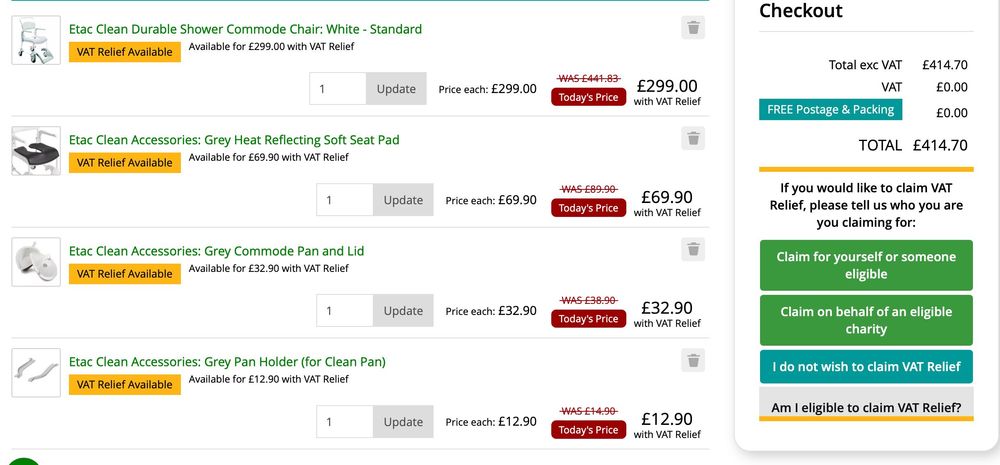Choose Claim for yourself or someone eligible
The width and height of the screenshot is (1000, 465).
(866, 265)
